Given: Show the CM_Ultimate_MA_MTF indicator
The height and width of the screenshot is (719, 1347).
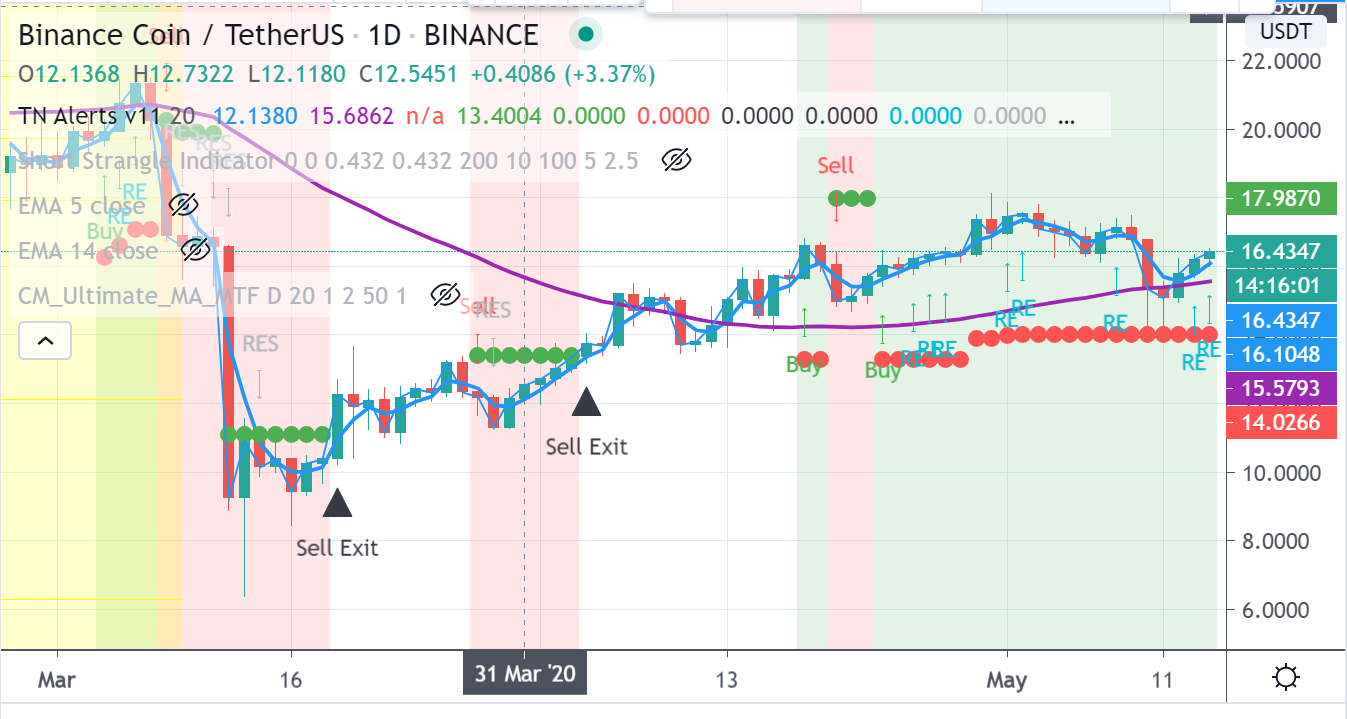Looking at the screenshot, I should [x=444, y=295].
